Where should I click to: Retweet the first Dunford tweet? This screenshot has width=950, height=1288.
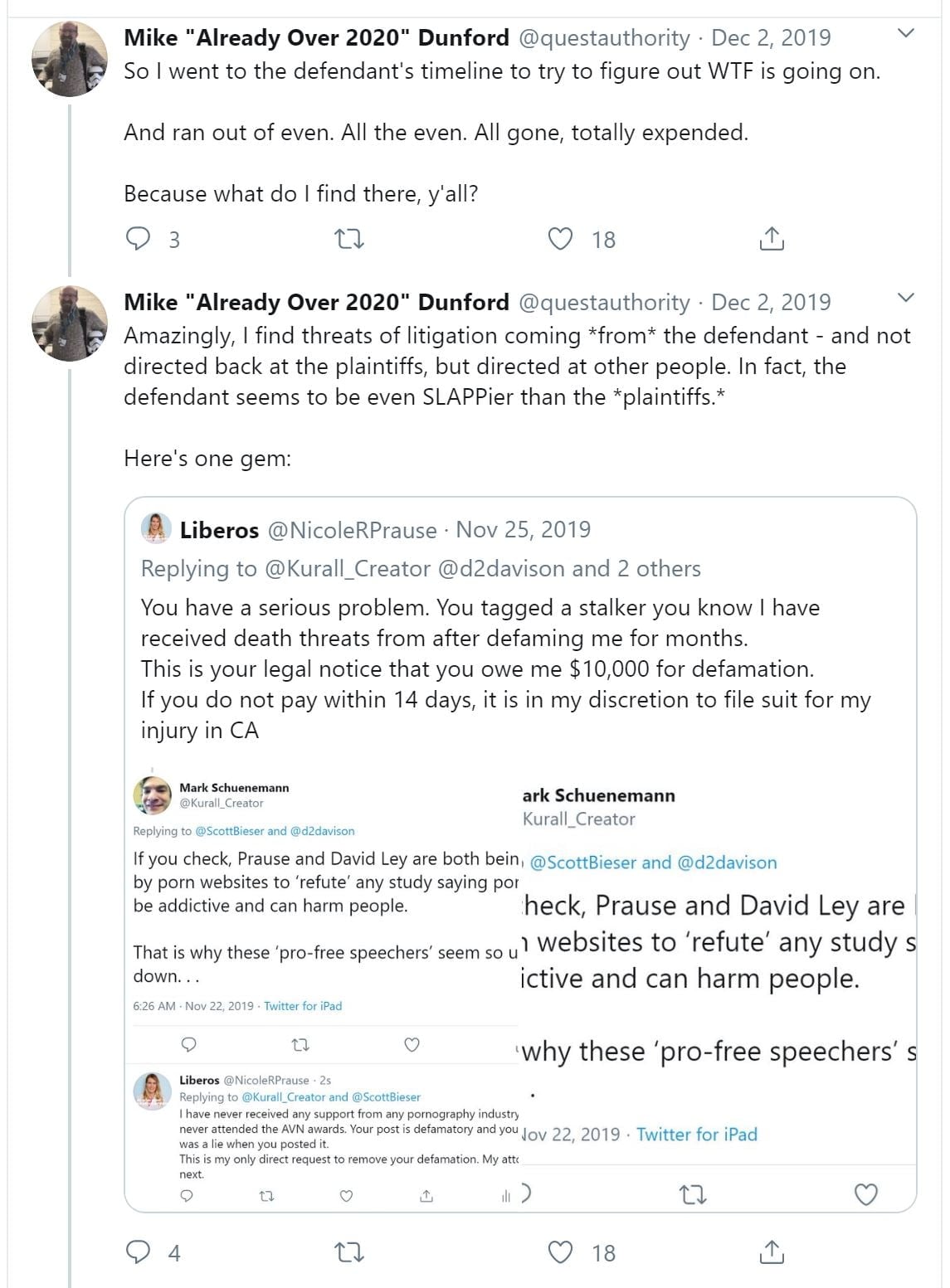[348, 240]
